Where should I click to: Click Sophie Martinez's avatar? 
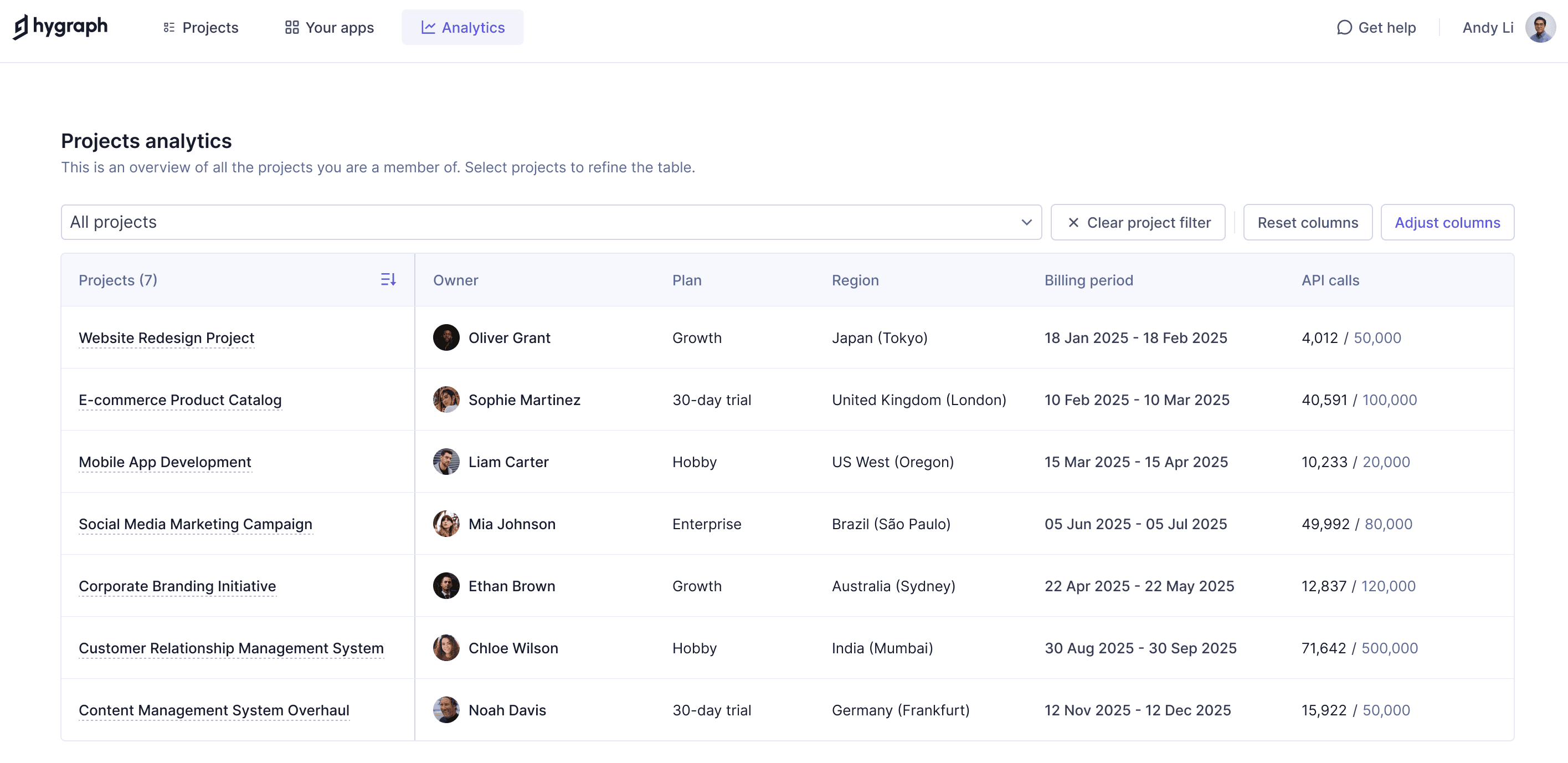[x=445, y=400]
